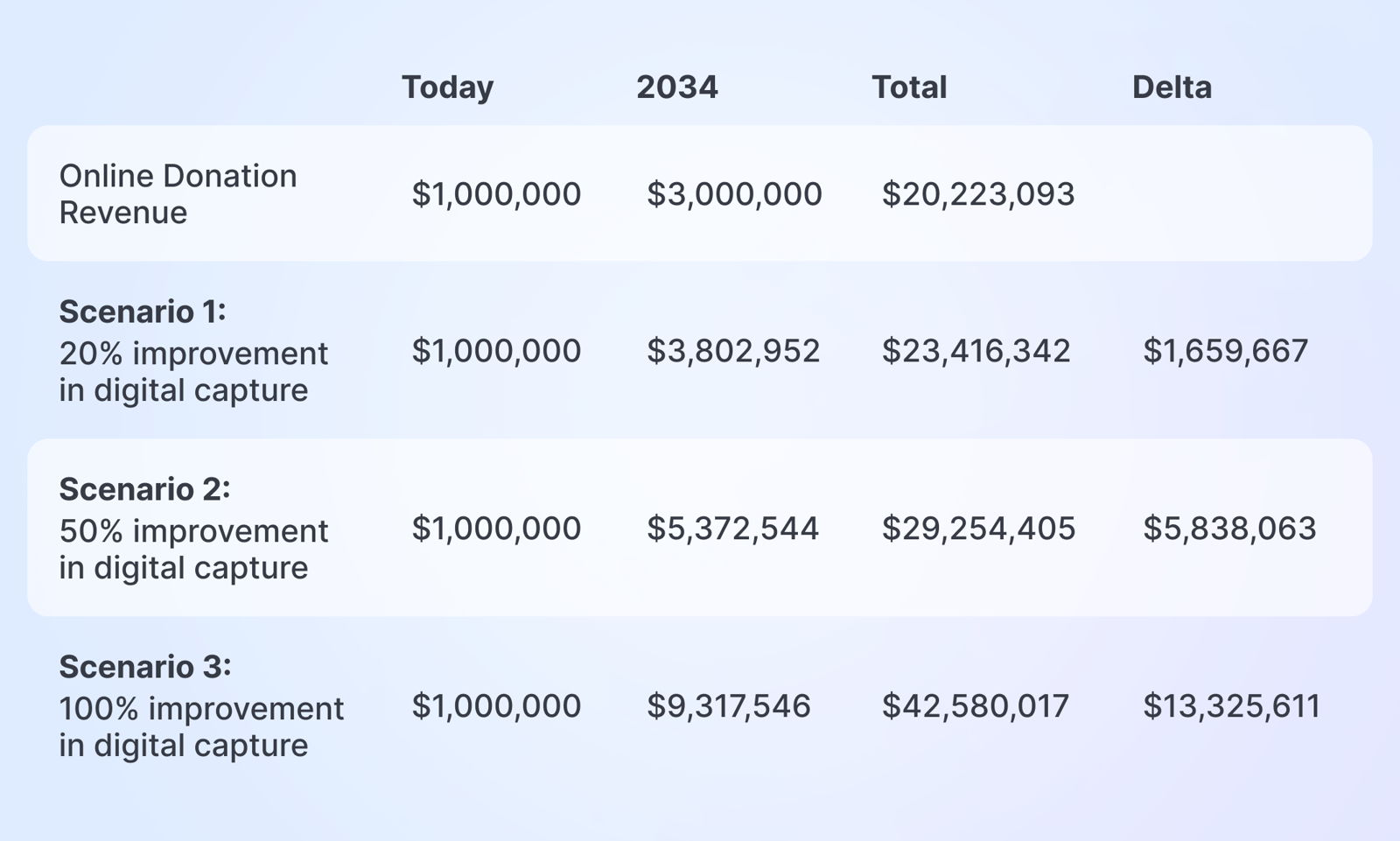This screenshot has width=1400, height=841.
Task: Select the $9,317,546 cell
Action: 729,706
